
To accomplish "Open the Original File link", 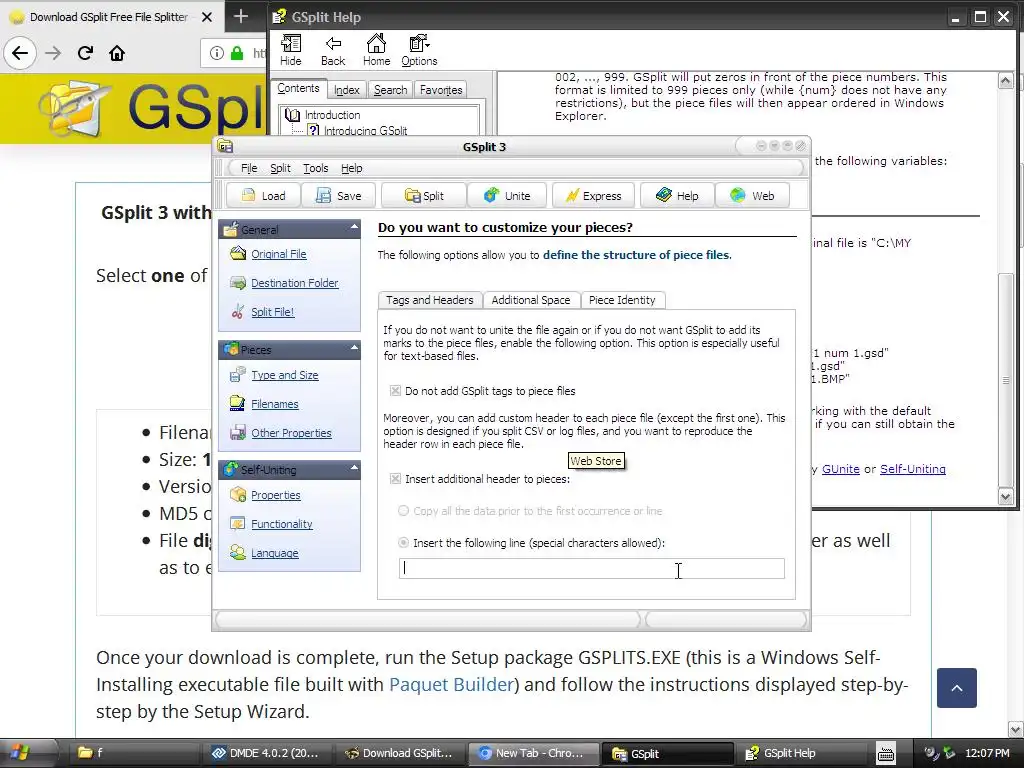I will [279, 254].
